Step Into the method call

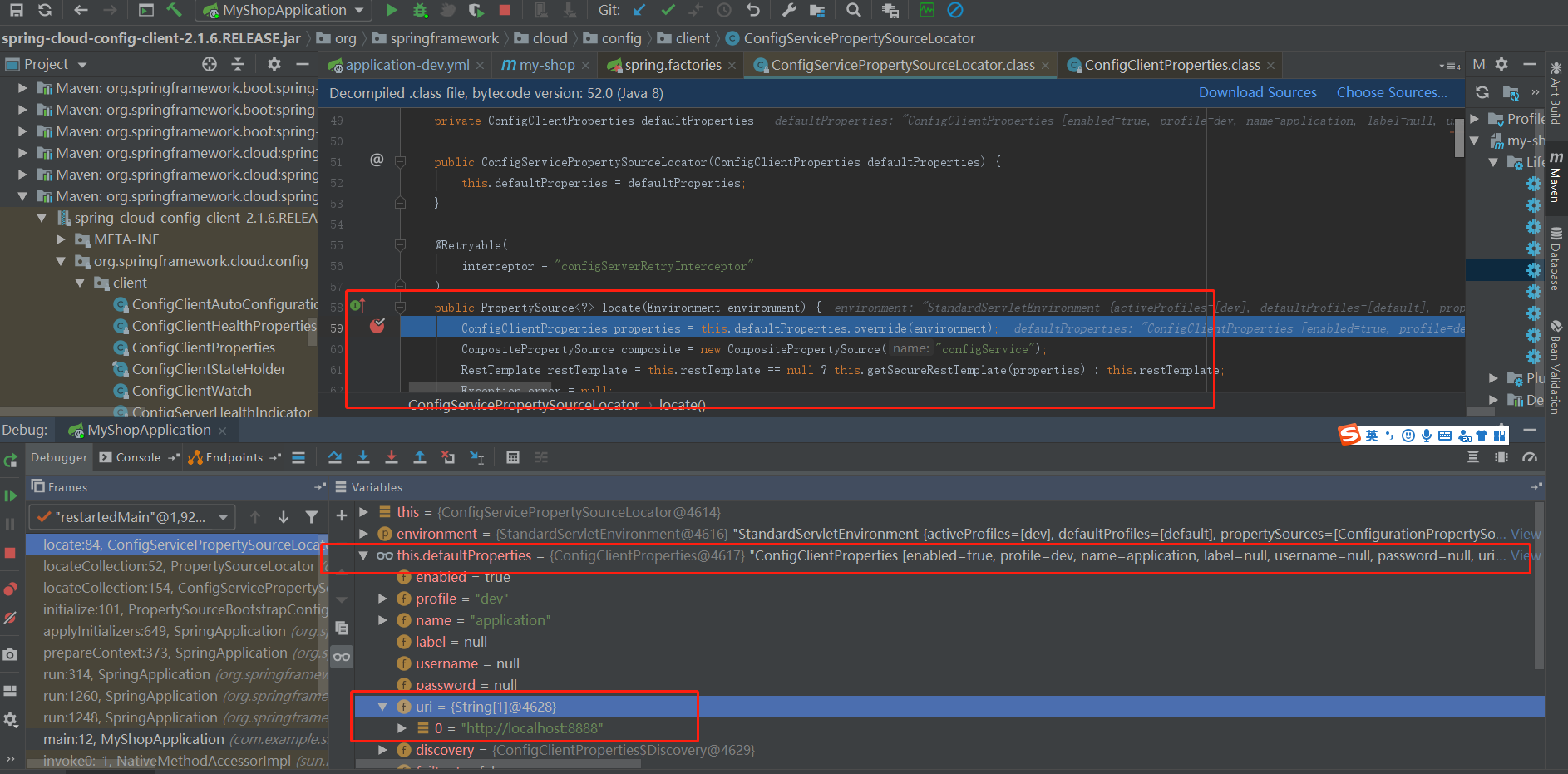point(363,456)
